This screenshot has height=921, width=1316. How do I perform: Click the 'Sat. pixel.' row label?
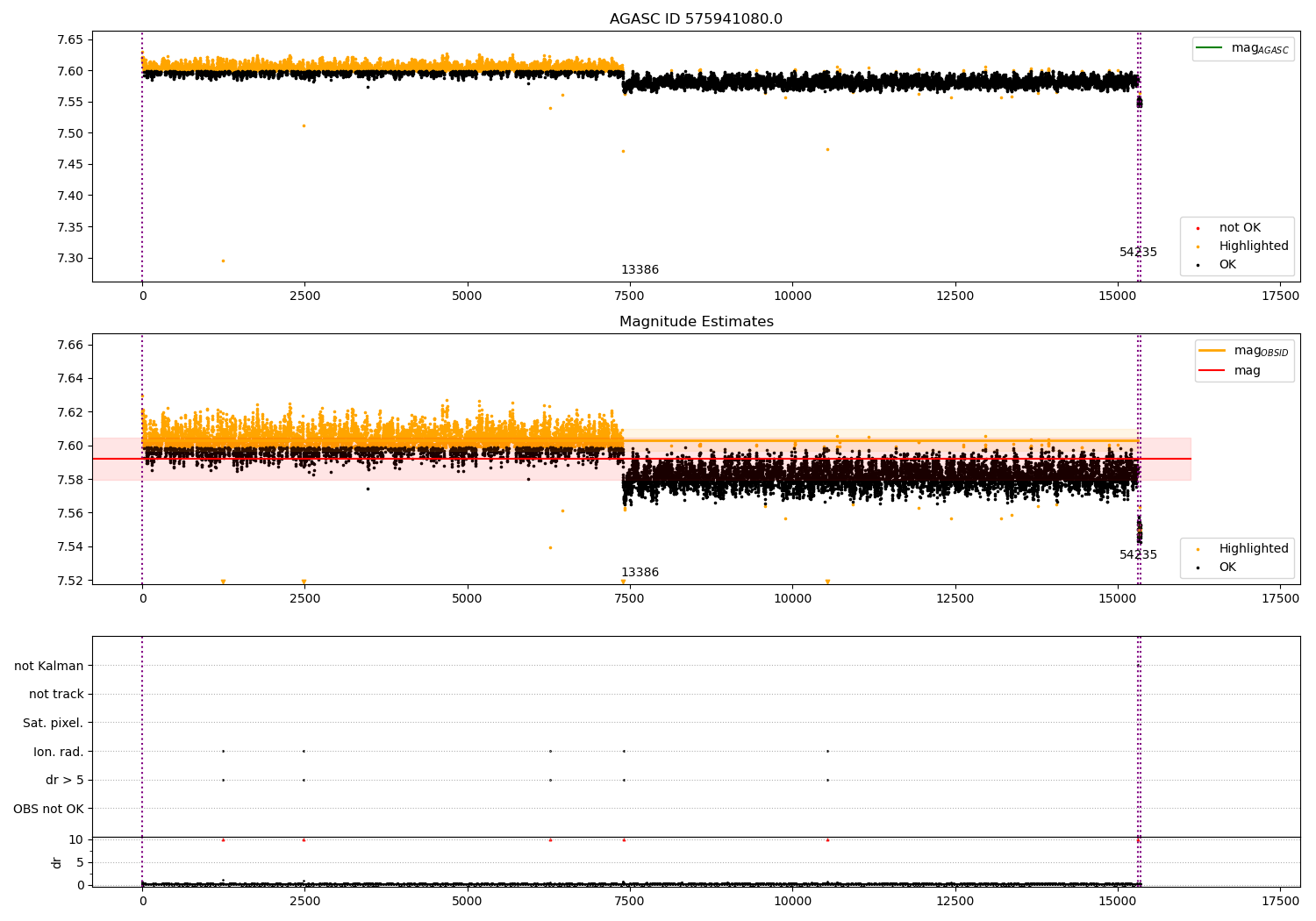pos(53,724)
